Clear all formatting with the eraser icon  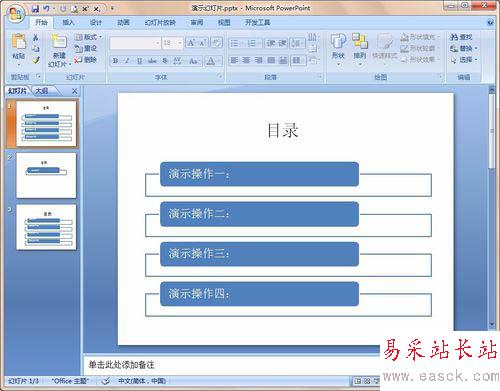click(x=217, y=43)
